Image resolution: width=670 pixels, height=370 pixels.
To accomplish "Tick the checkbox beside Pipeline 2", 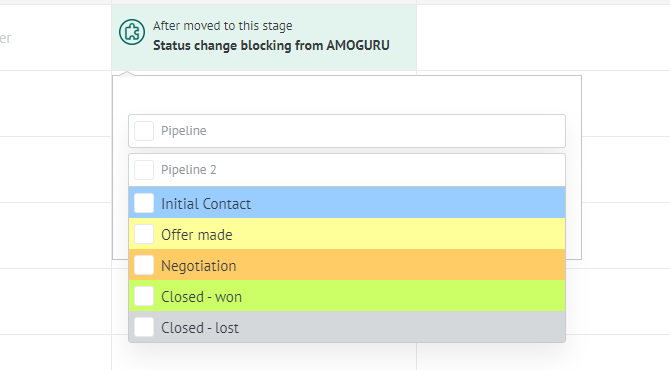I will [144, 170].
